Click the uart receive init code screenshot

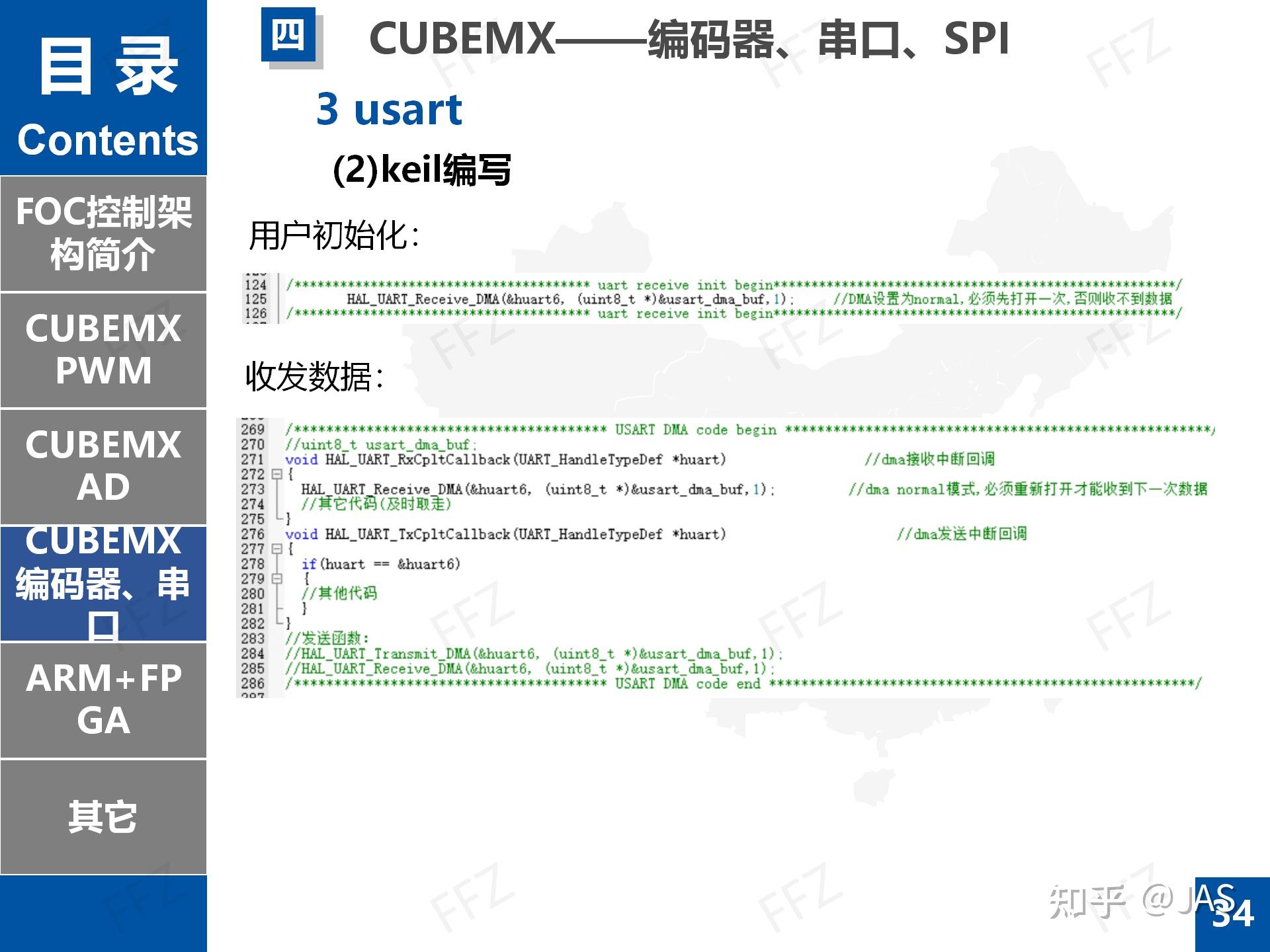point(712,299)
